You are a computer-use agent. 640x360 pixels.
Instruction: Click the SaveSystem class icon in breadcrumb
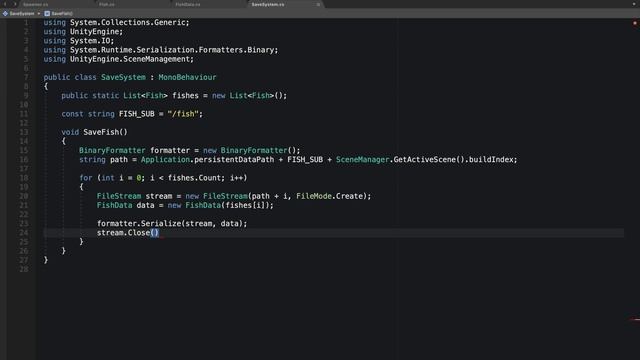pyautogui.click(x=5, y=13)
